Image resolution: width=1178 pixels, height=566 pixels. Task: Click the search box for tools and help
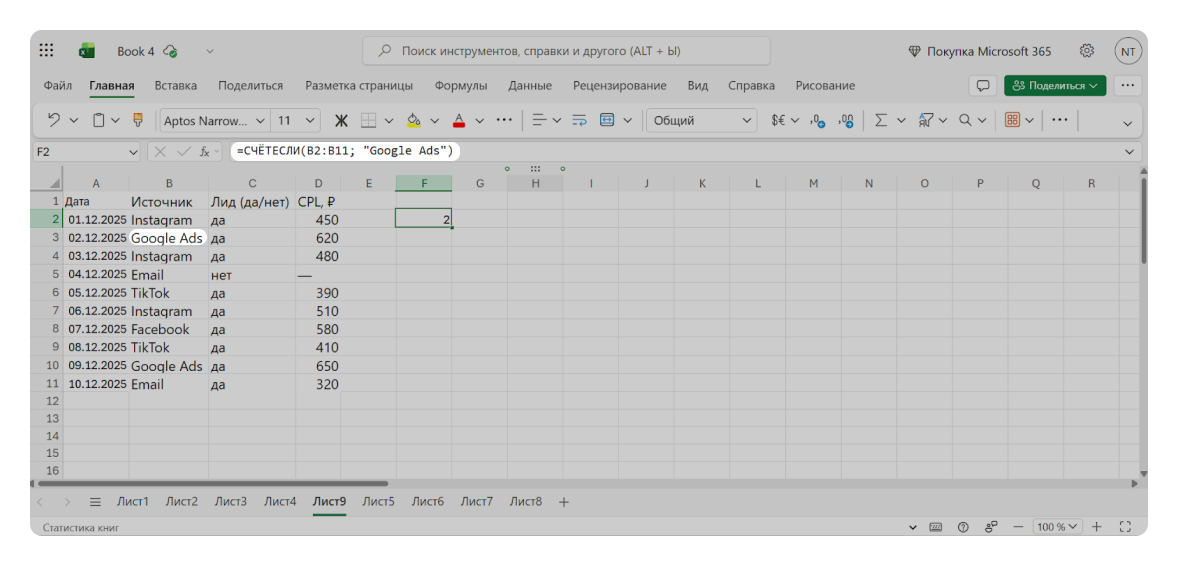coord(566,51)
